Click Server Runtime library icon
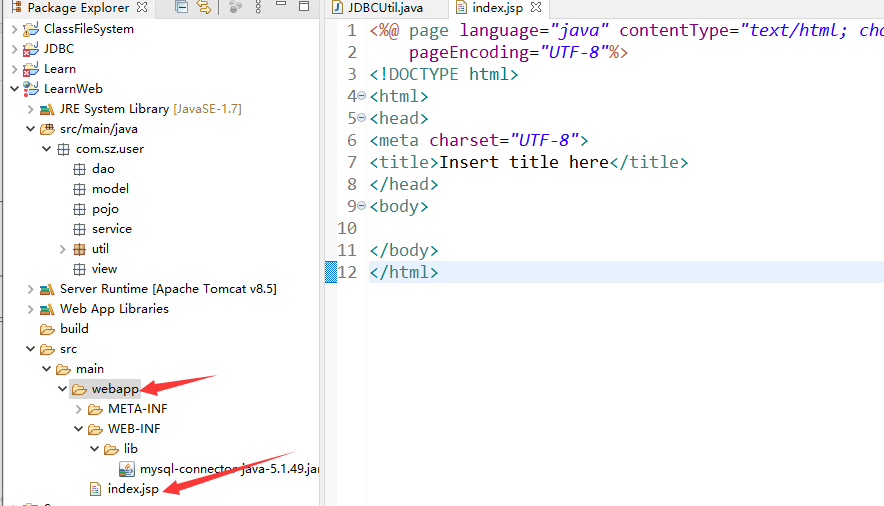The height and width of the screenshot is (506, 884). click(47, 289)
